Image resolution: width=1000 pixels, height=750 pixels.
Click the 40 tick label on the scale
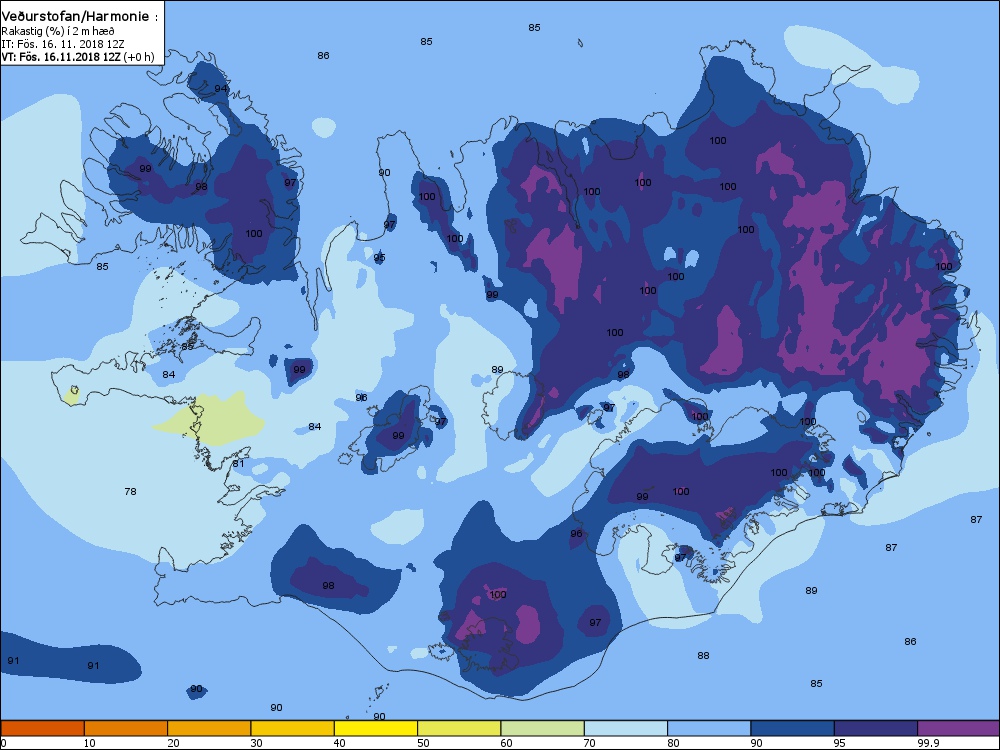pos(340,743)
